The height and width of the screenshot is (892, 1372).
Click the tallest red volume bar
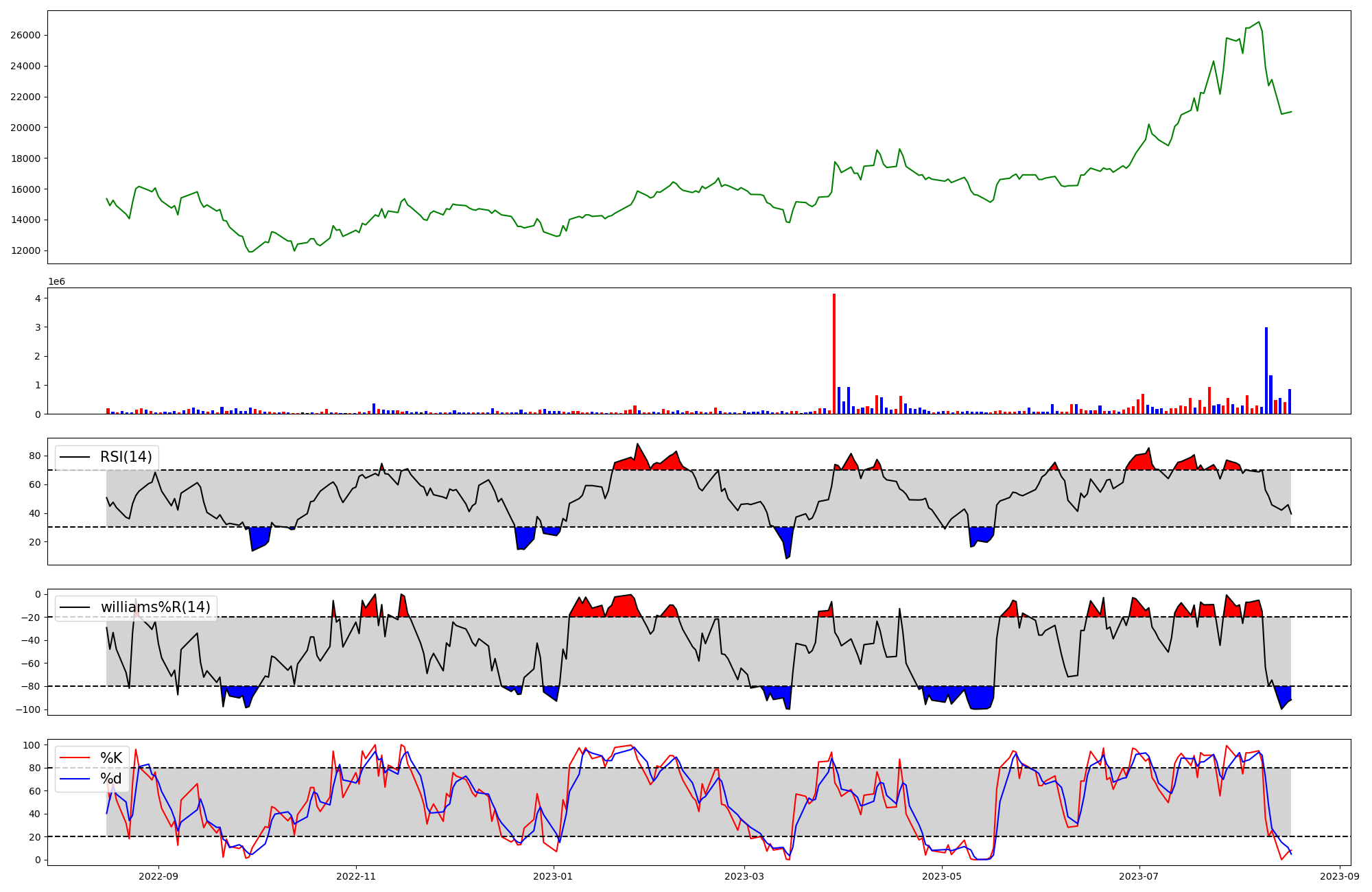pos(834,353)
